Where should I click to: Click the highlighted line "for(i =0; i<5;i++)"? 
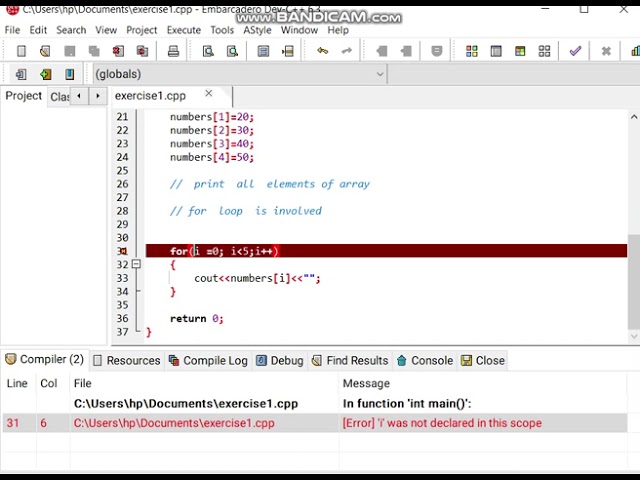point(386,251)
